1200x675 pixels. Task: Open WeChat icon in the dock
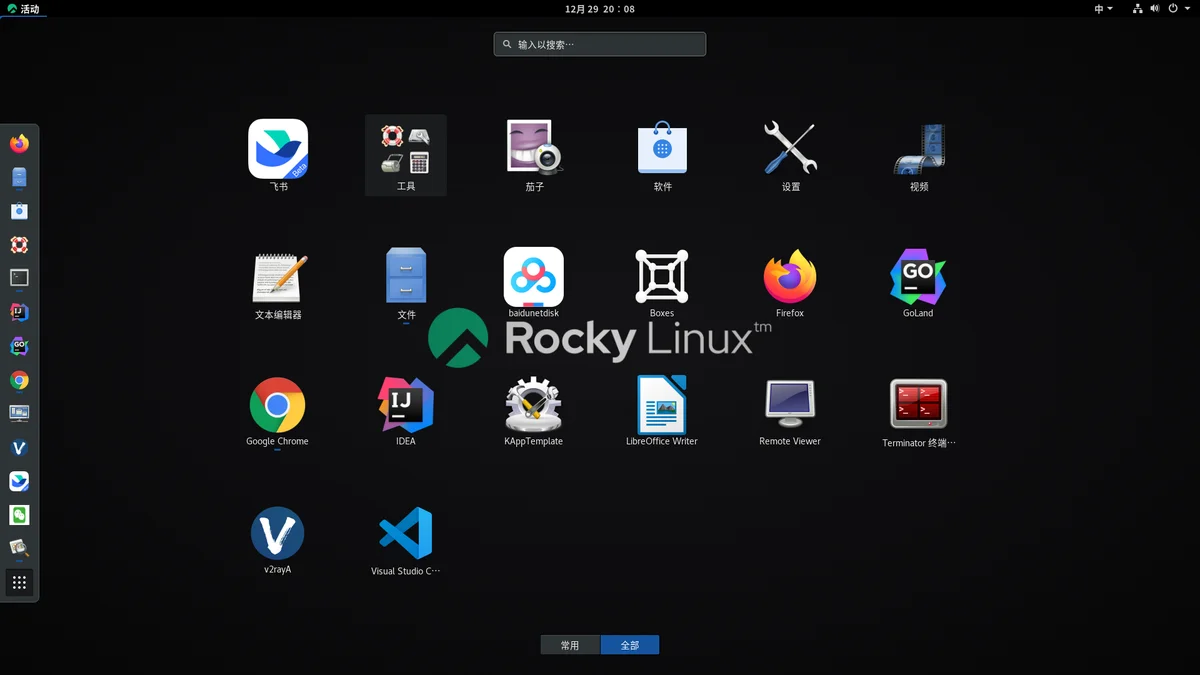[x=19, y=515]
